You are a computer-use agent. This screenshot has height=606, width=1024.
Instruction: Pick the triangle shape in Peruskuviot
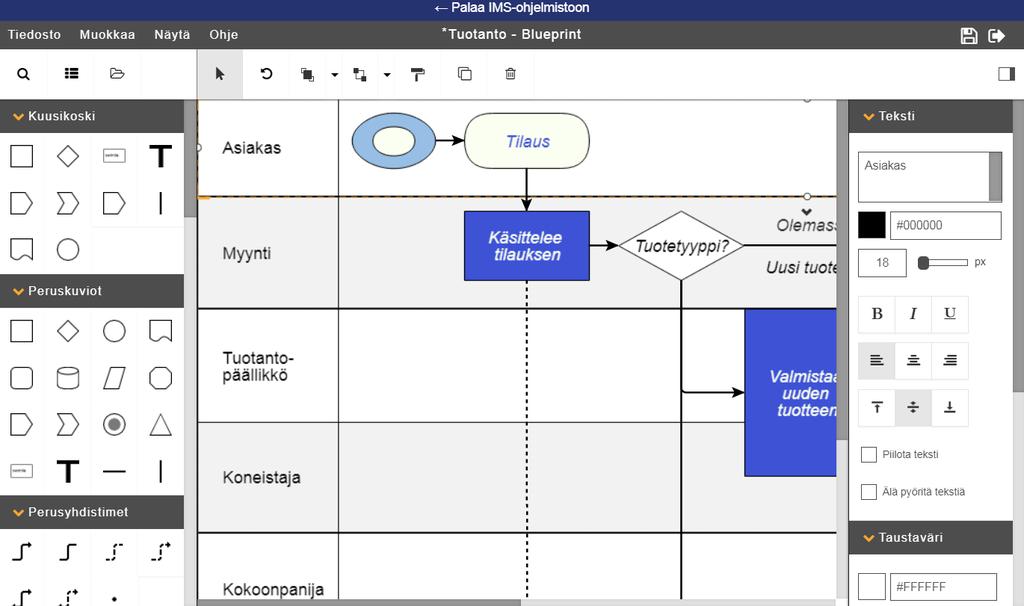tap(161, 424)
